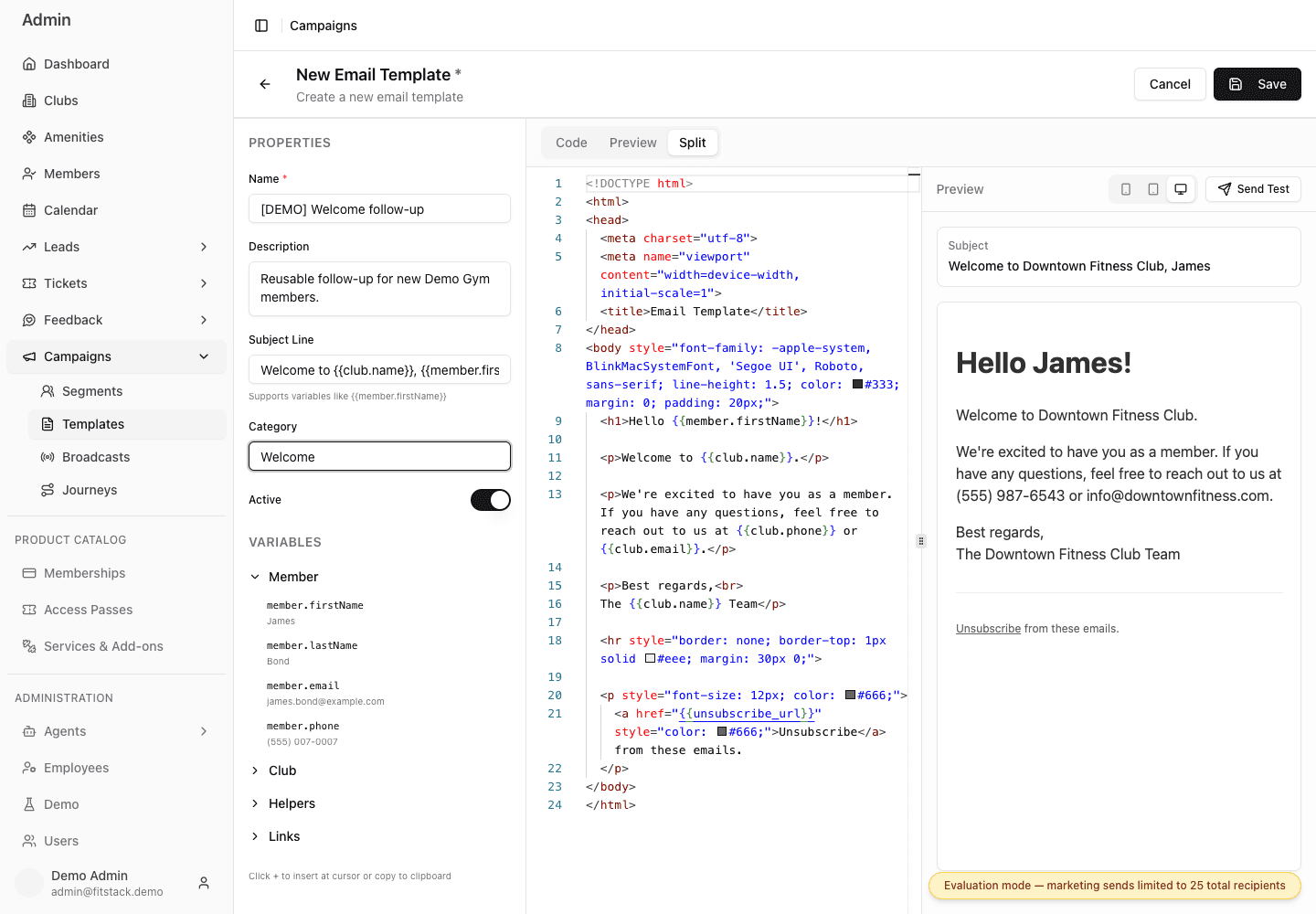Viewport: 1316px width, 914px height.
Task: Click the back arrow icon
Action: (265, 84)
